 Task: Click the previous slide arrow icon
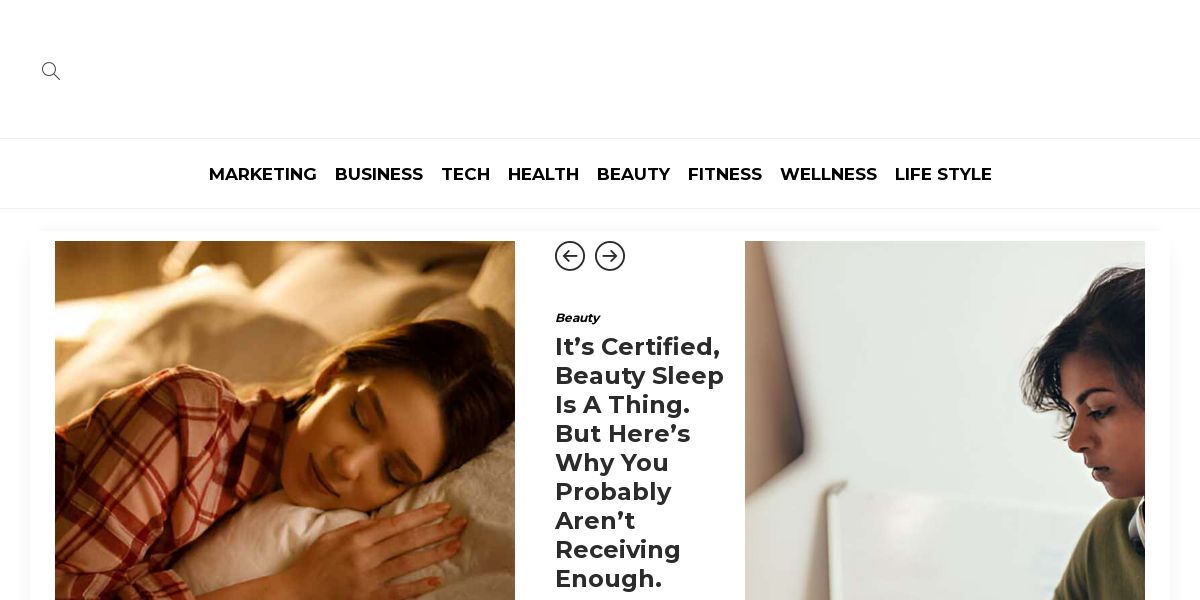tap(570, 256)
